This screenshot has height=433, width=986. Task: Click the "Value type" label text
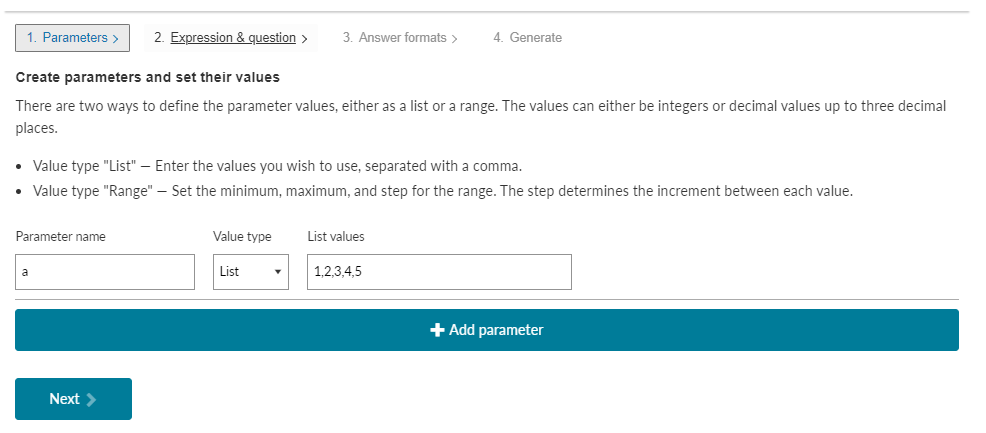tap(242, 237)
